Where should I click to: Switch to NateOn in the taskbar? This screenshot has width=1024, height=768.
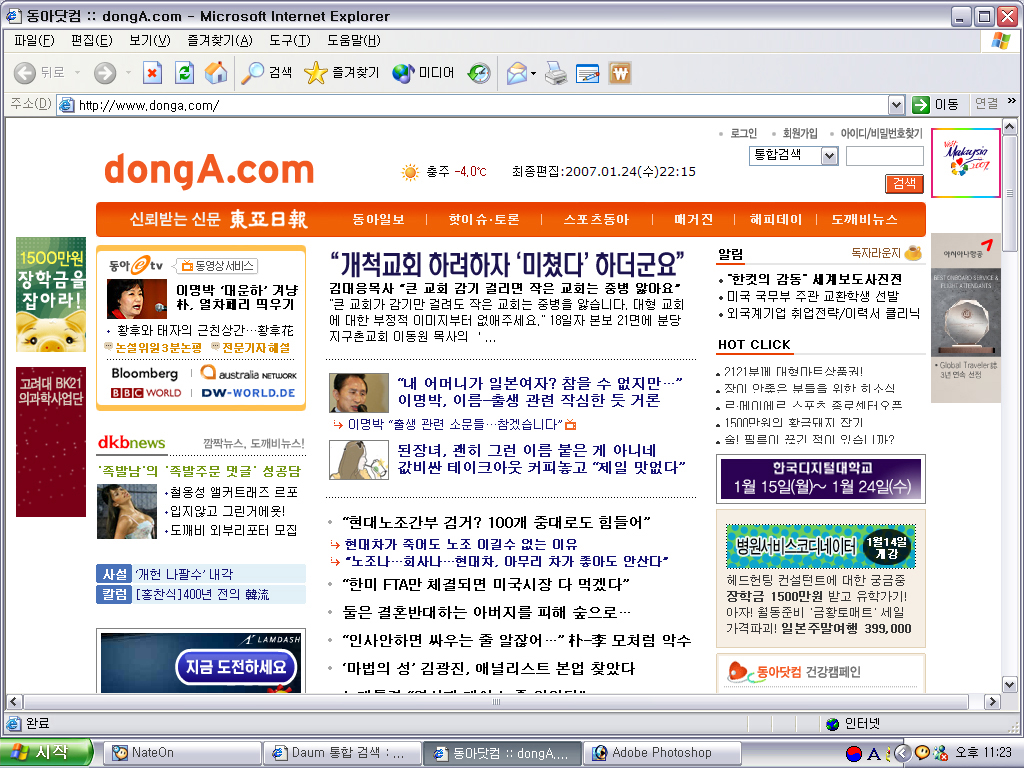click(x=181, y=752)
